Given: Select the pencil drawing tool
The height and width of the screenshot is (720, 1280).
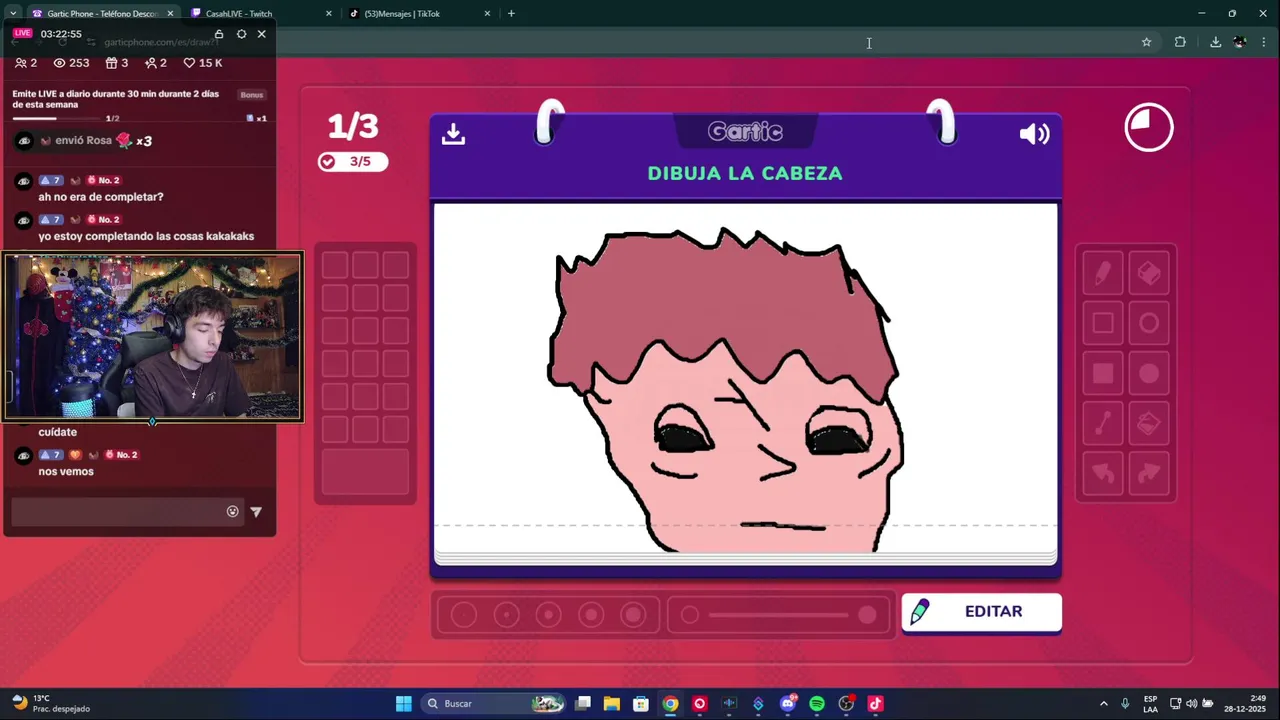Looking at the screenshot, I should click(x=1103, y=273).
